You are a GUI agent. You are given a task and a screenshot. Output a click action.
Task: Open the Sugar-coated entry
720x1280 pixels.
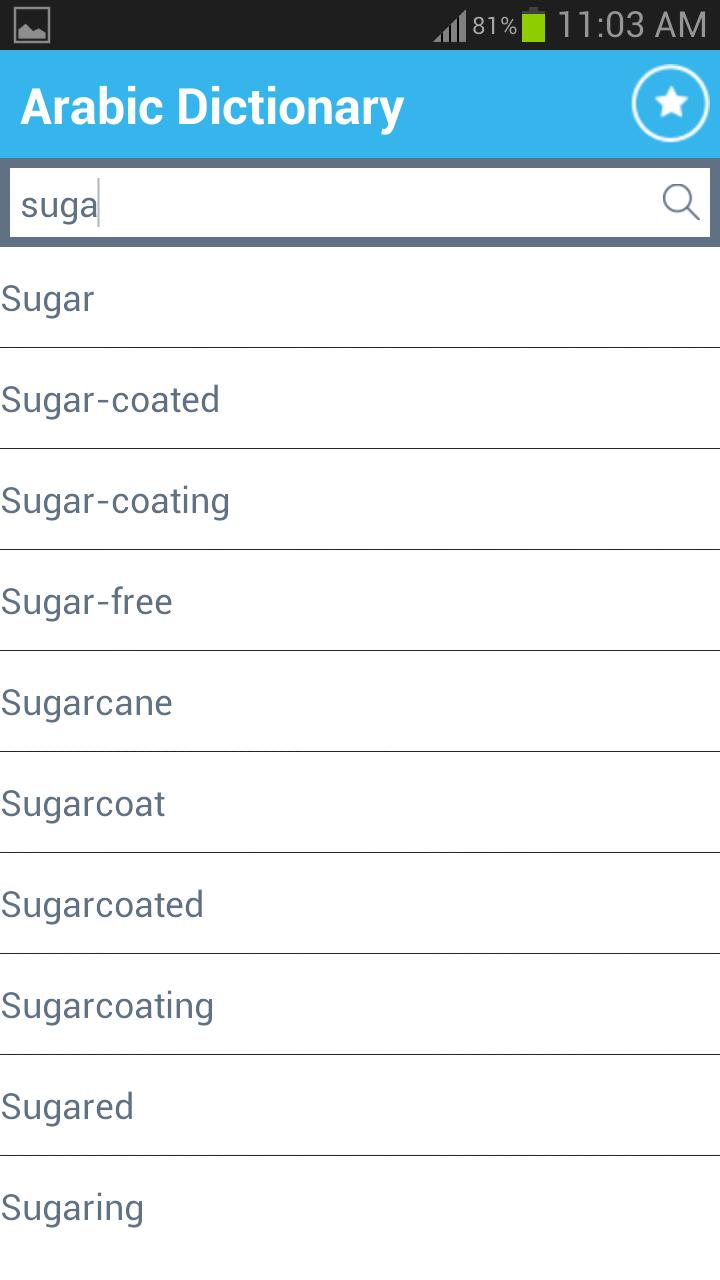[360, 399]
